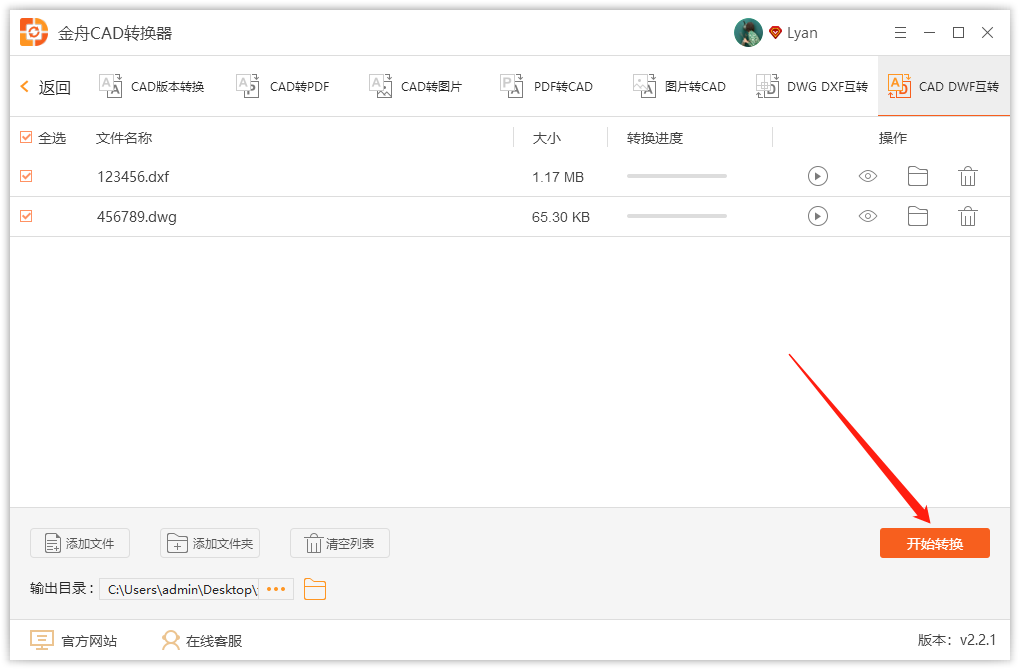Start converting 123456.dxf using its play icon
Image resolution: width=1020 pixels, height=670 pixels.
tap(817, 176)
